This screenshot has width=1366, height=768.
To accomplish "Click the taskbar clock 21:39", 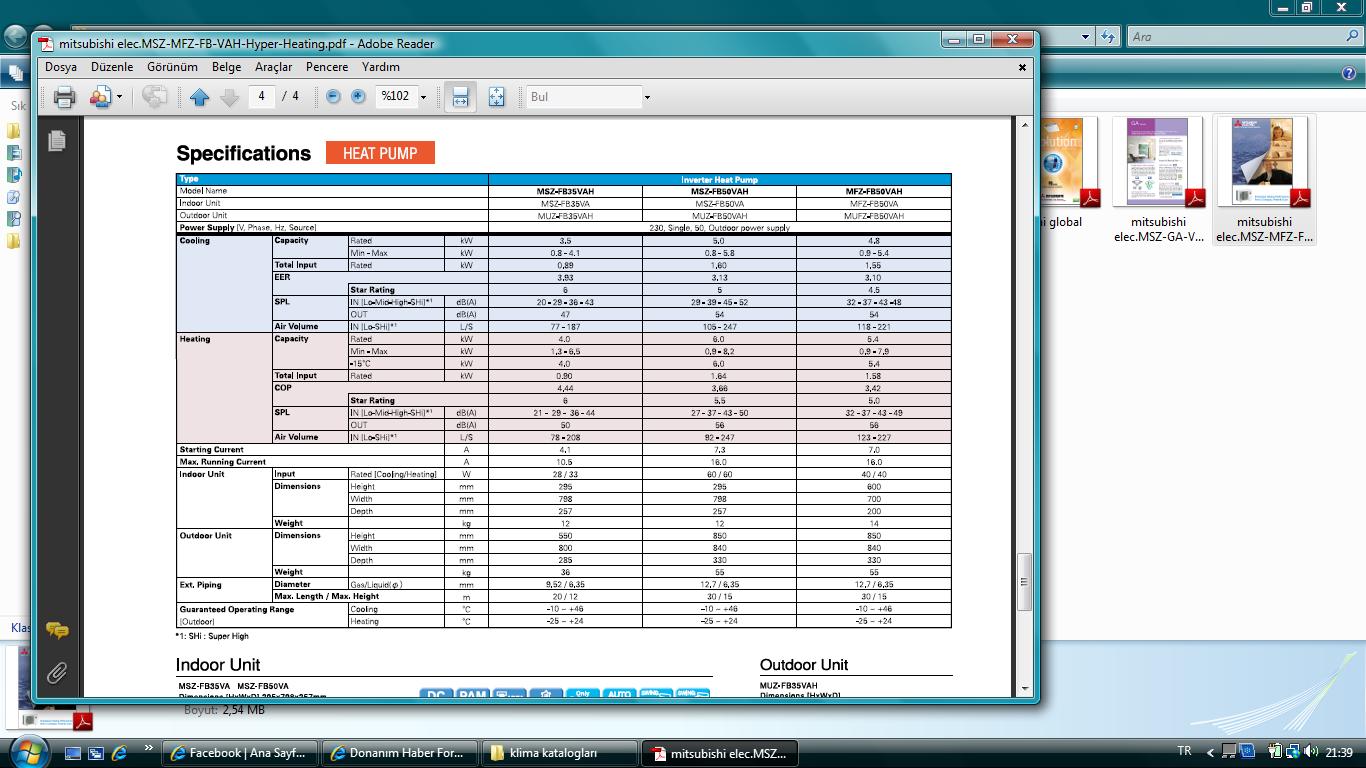I will click(x=1341, y=752).
